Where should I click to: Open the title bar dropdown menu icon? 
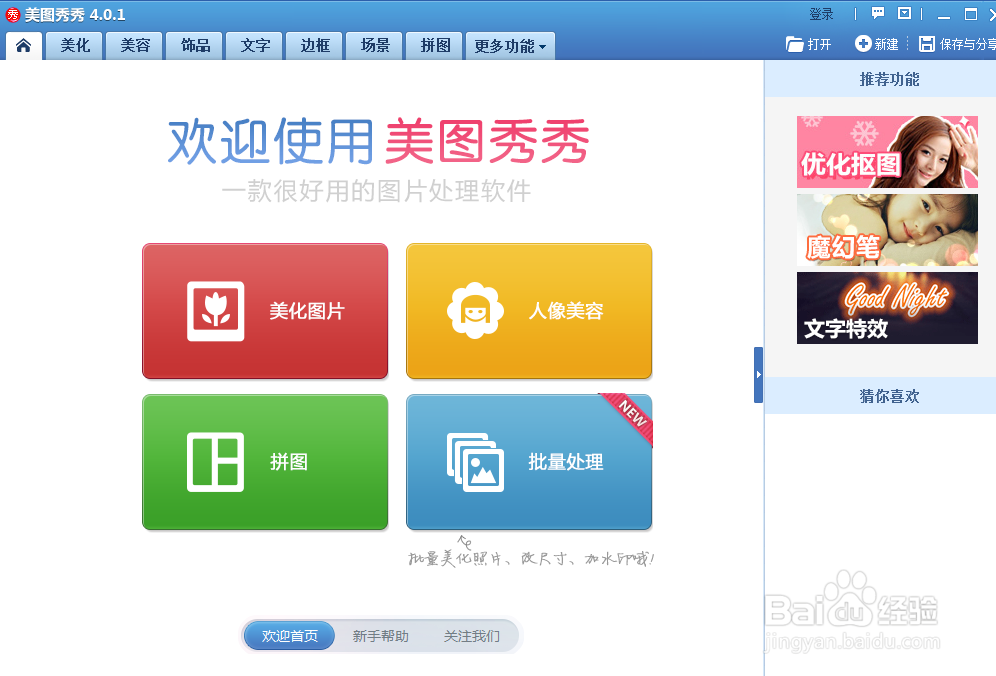(905, 13)
